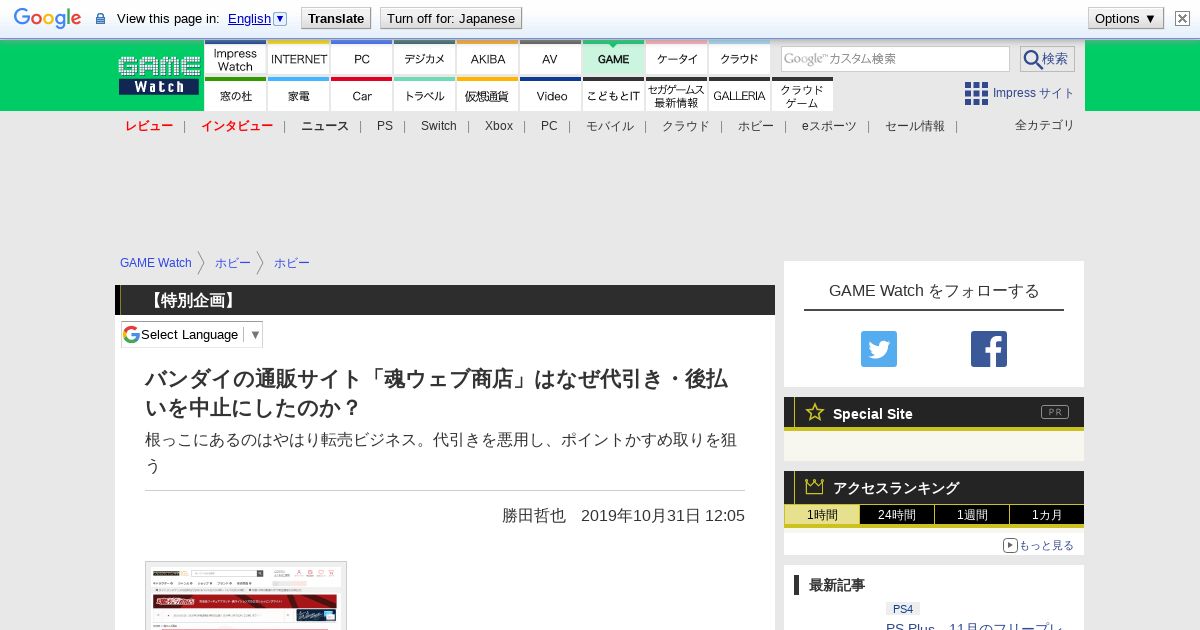Open the Options dropdown
The width and height of the screenshot is (1200, 630).
coord(1125,18)
